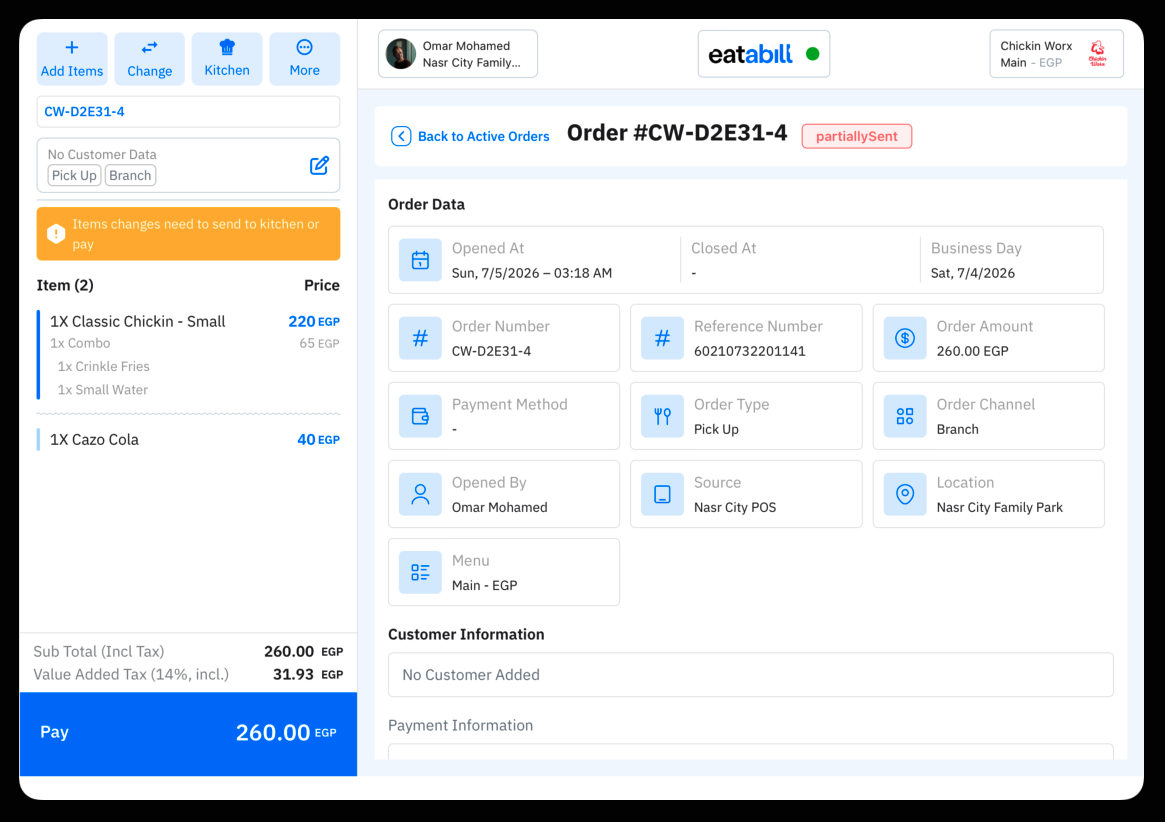The height and width of the screenshot is (822, 1165).
Task: Click the Opened By person icon
Action: coord(421,494)
